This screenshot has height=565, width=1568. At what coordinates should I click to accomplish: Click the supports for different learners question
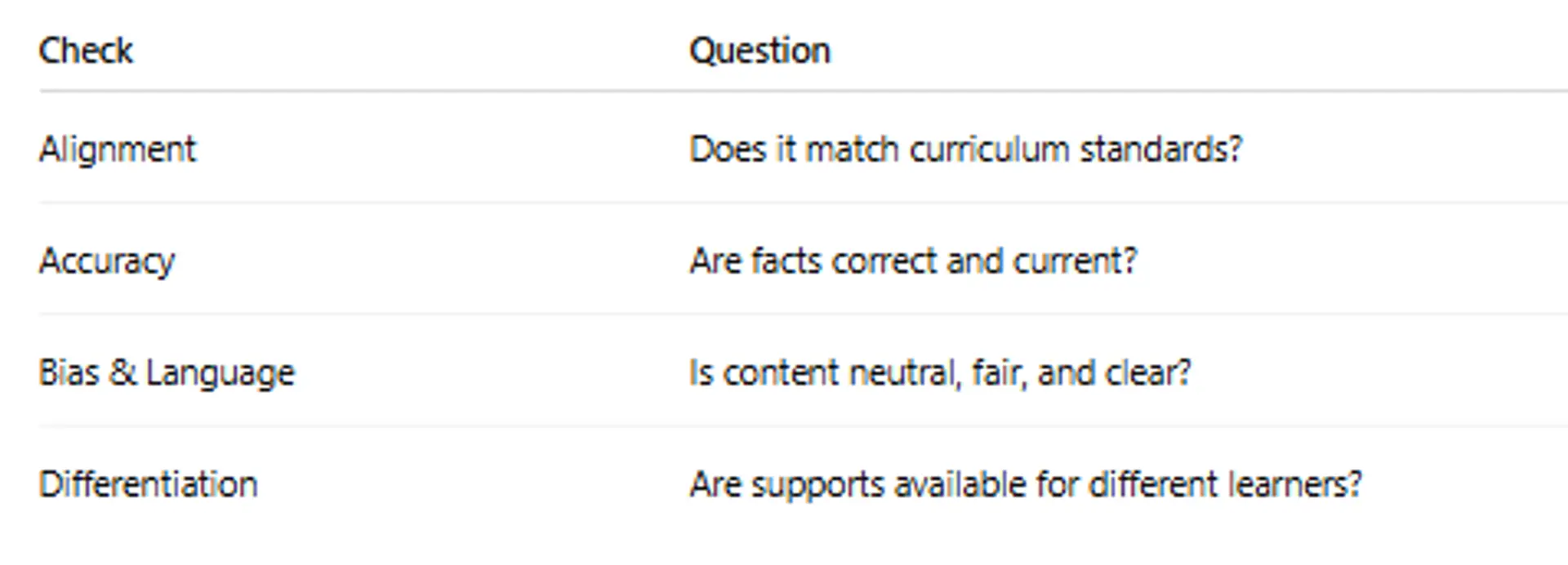tap(1026, 484)
